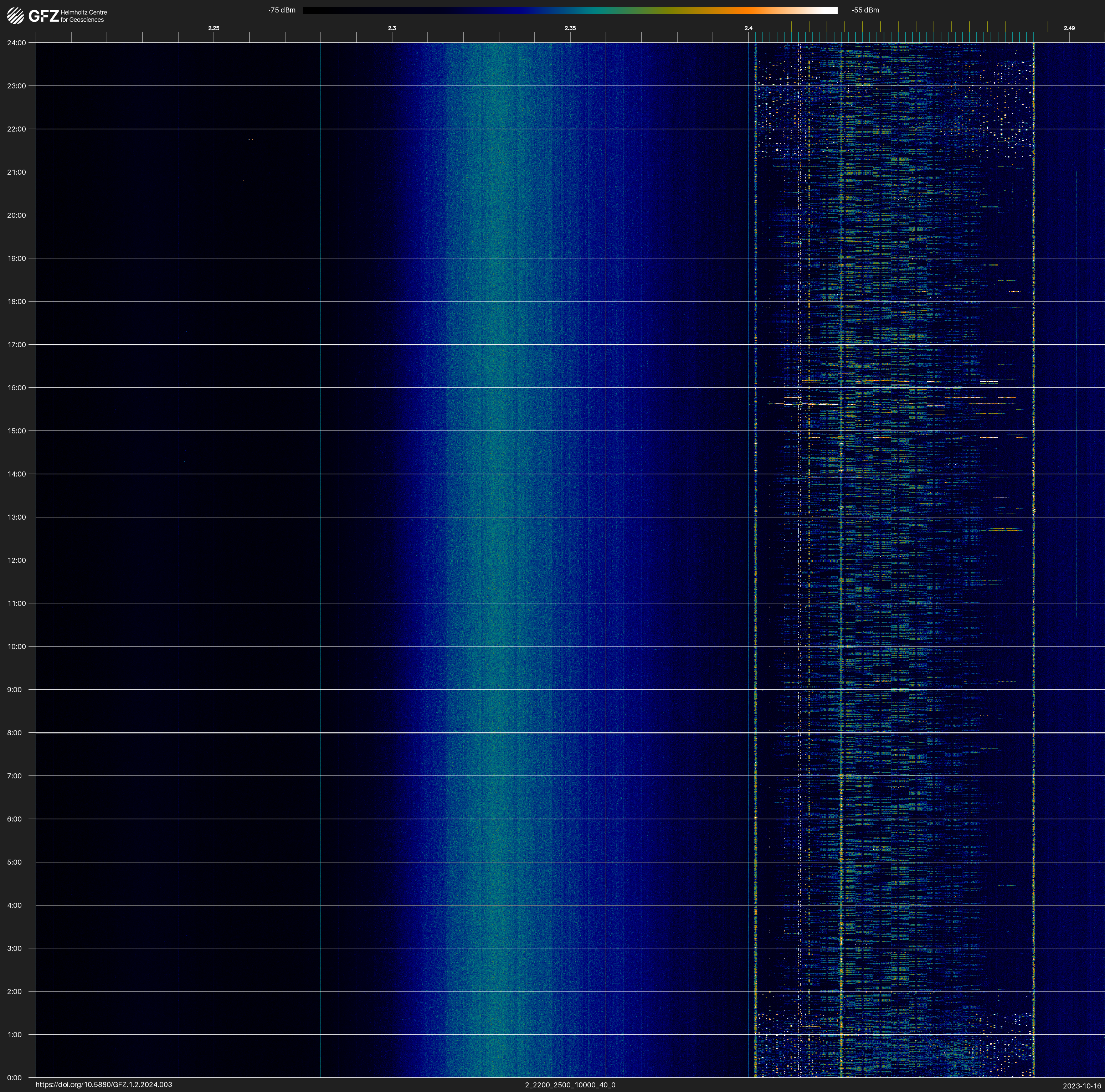The height and width of the screenshot is (1092, 1105).
Task: Click the 16:00 time axis label
Action: click(x=17, y=388)
